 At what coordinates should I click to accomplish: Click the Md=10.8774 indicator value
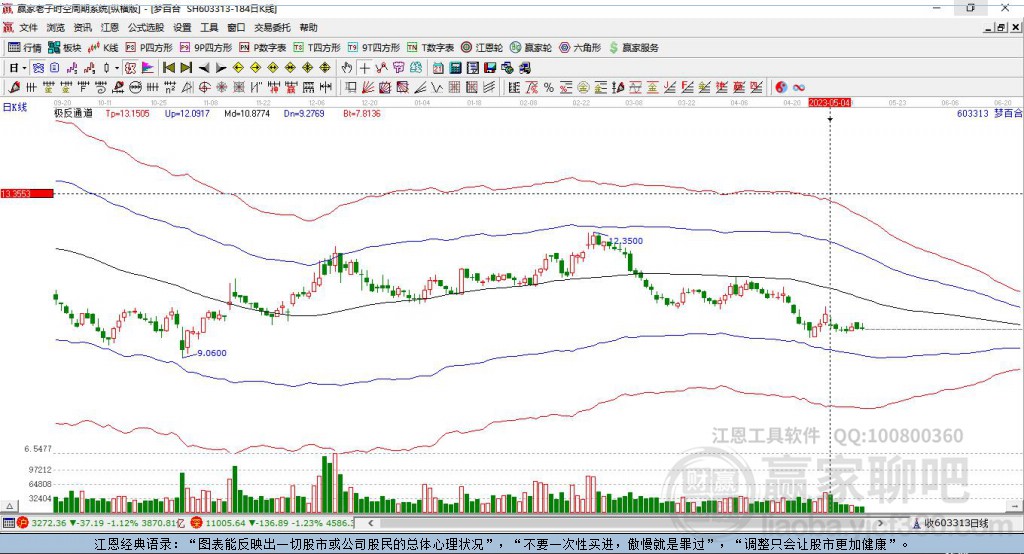tap(247, 113)
